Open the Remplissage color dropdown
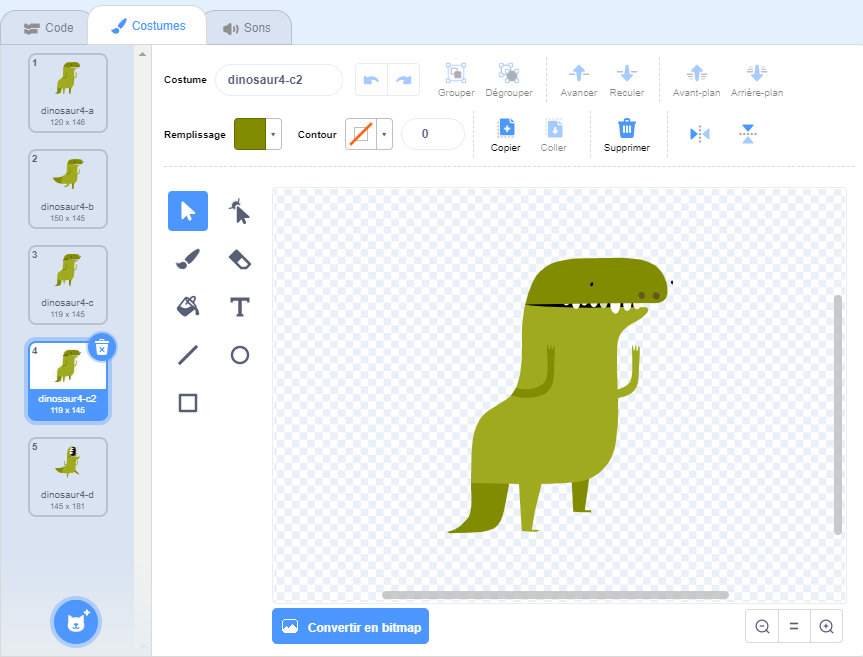This screenshot has width=863, height=657. [x=273, y=134]
